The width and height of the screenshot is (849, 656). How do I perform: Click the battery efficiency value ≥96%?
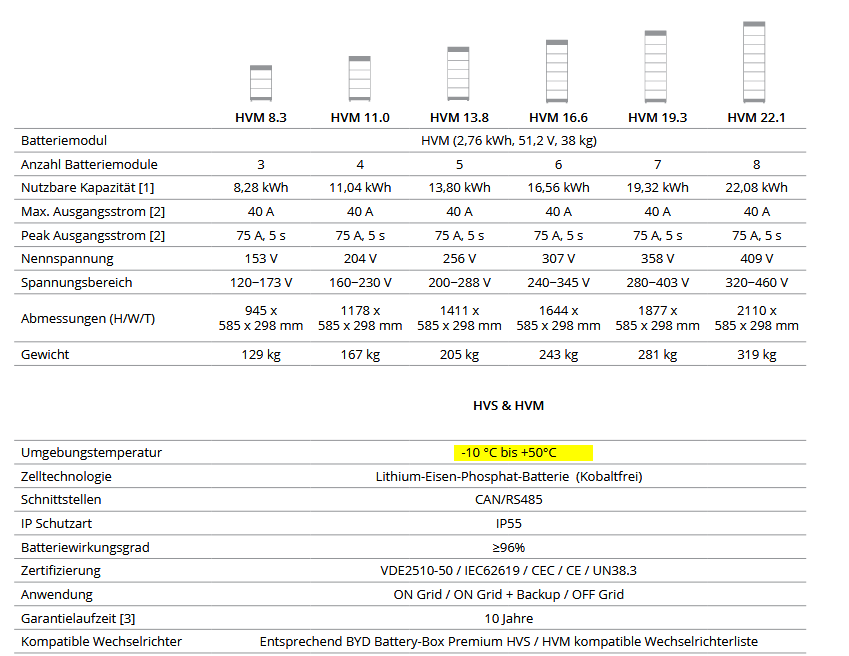tap(509, 547)
